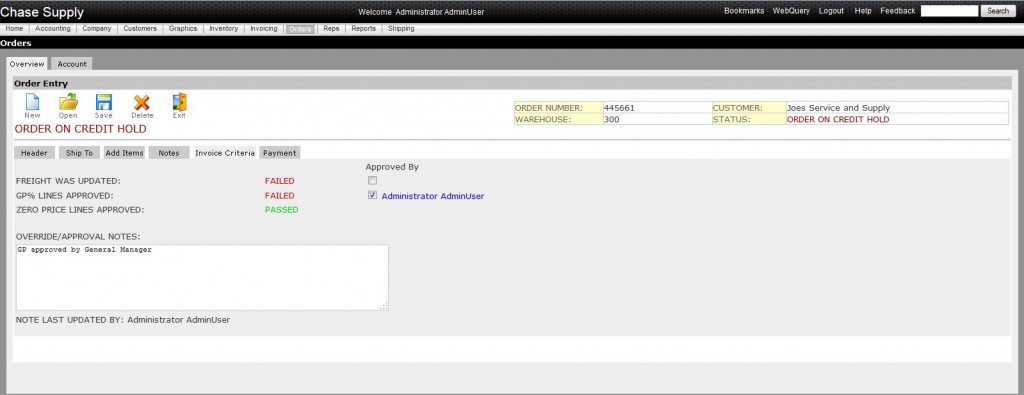Click the Logout link
This screenshot has height=395, width=1024.
(x=831, y=11)
